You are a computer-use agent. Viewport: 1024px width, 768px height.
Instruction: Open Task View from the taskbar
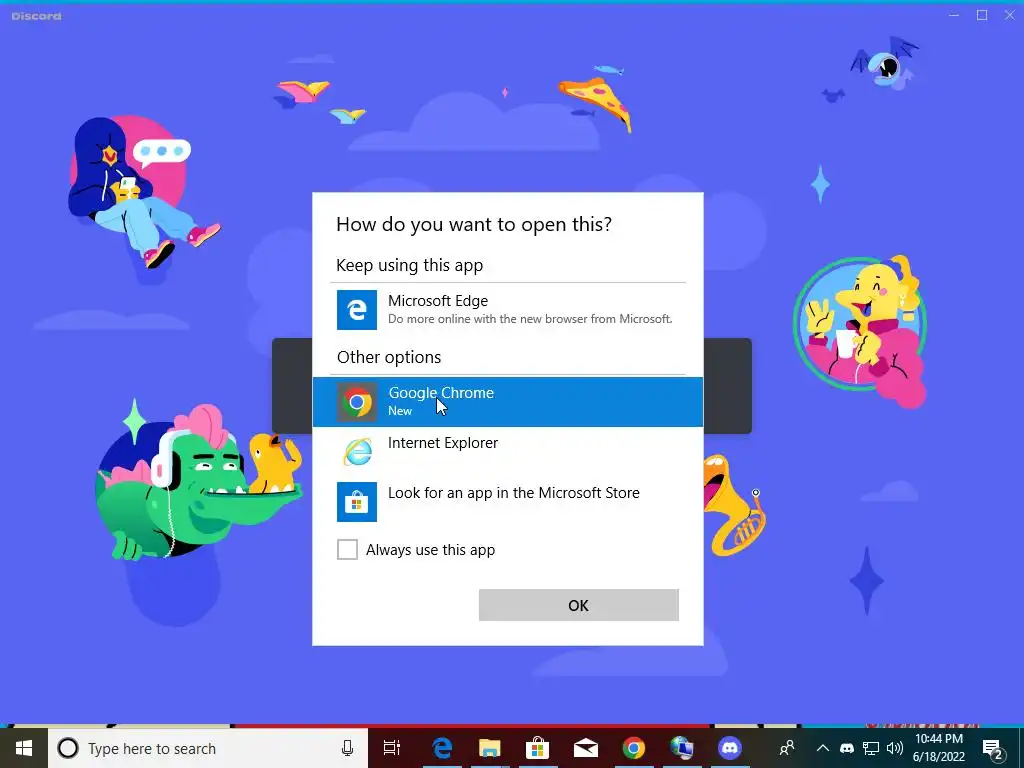point(391,748)
